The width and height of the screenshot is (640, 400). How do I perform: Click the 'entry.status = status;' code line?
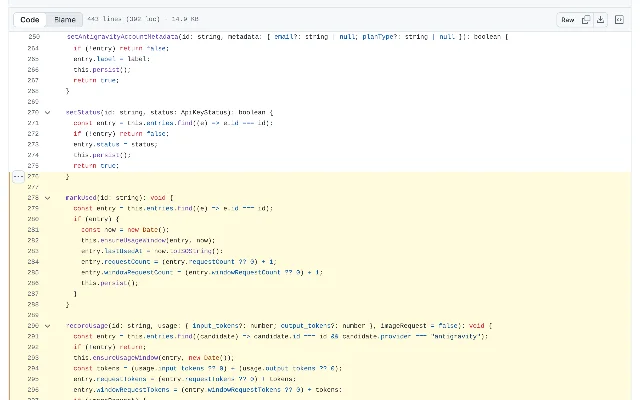pos(116,144)
